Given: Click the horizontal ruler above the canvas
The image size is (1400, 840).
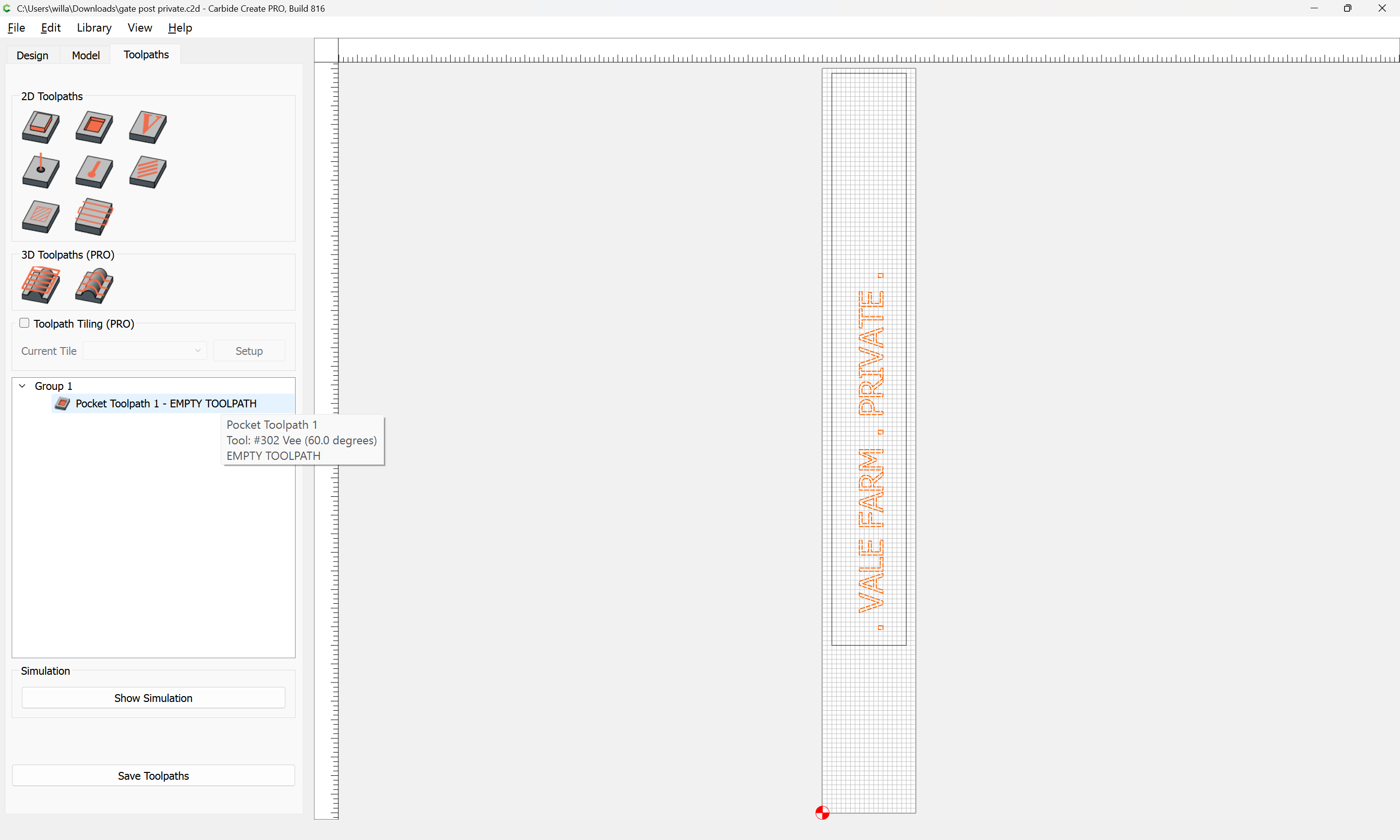Looking at the screenshot, I should pos(869,51).
